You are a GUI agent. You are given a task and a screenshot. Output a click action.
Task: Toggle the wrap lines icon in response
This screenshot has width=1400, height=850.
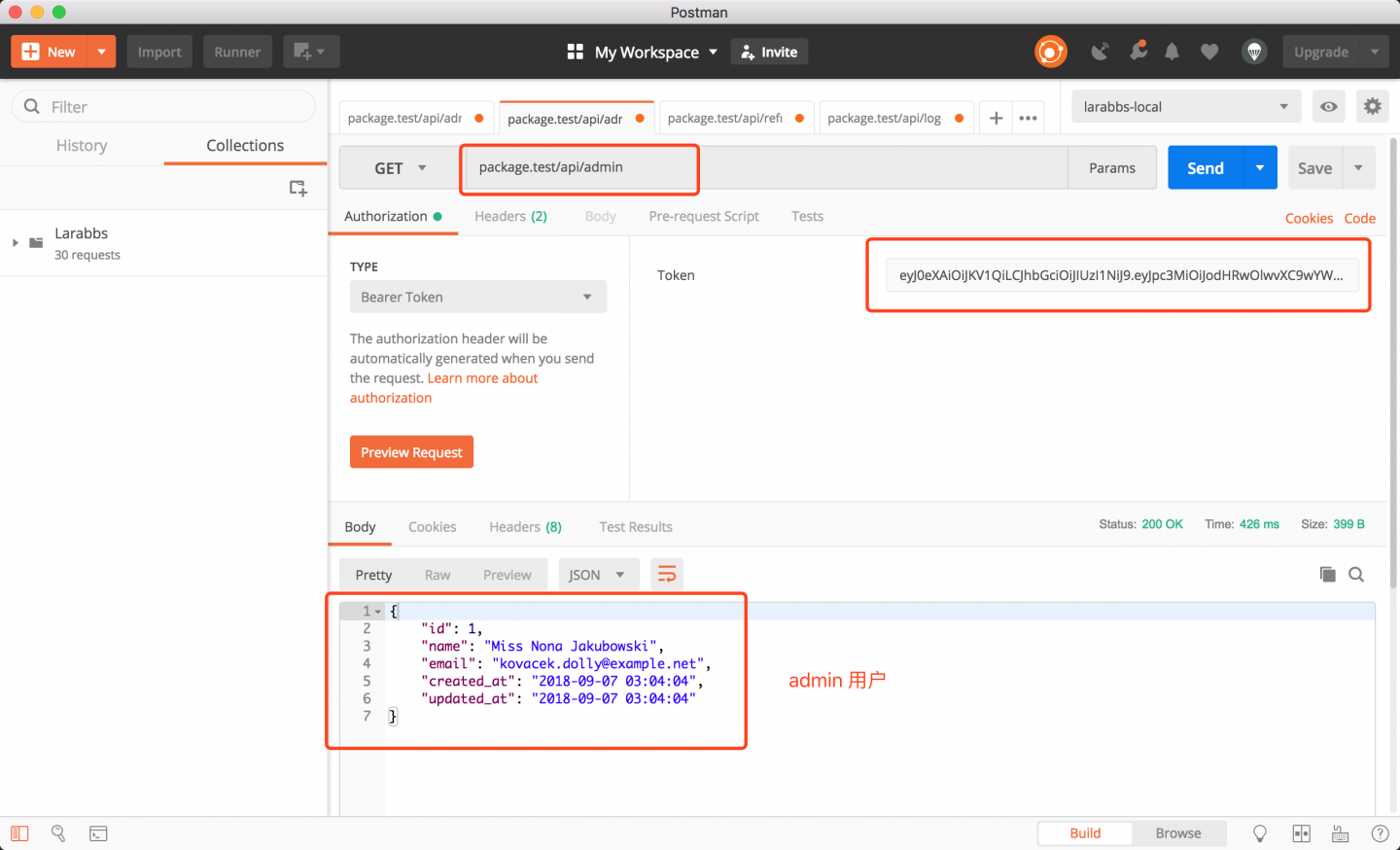click(x=667, y=575)
